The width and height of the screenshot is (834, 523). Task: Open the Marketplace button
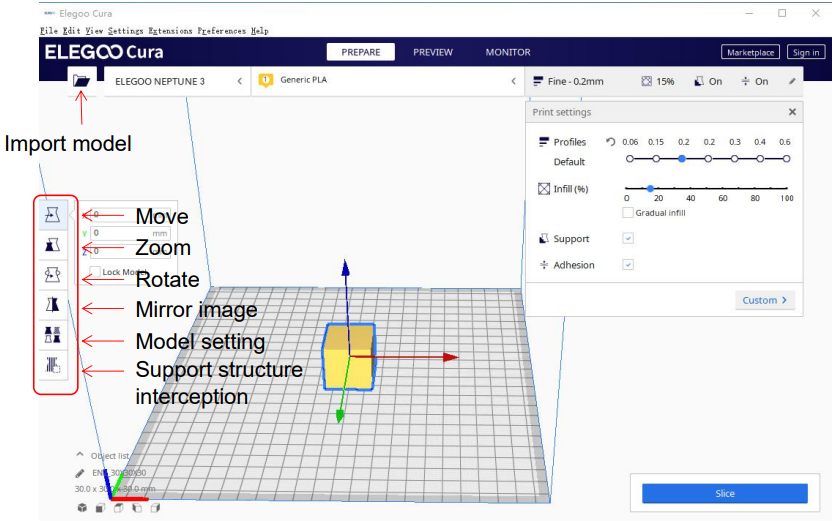[750, 52]
